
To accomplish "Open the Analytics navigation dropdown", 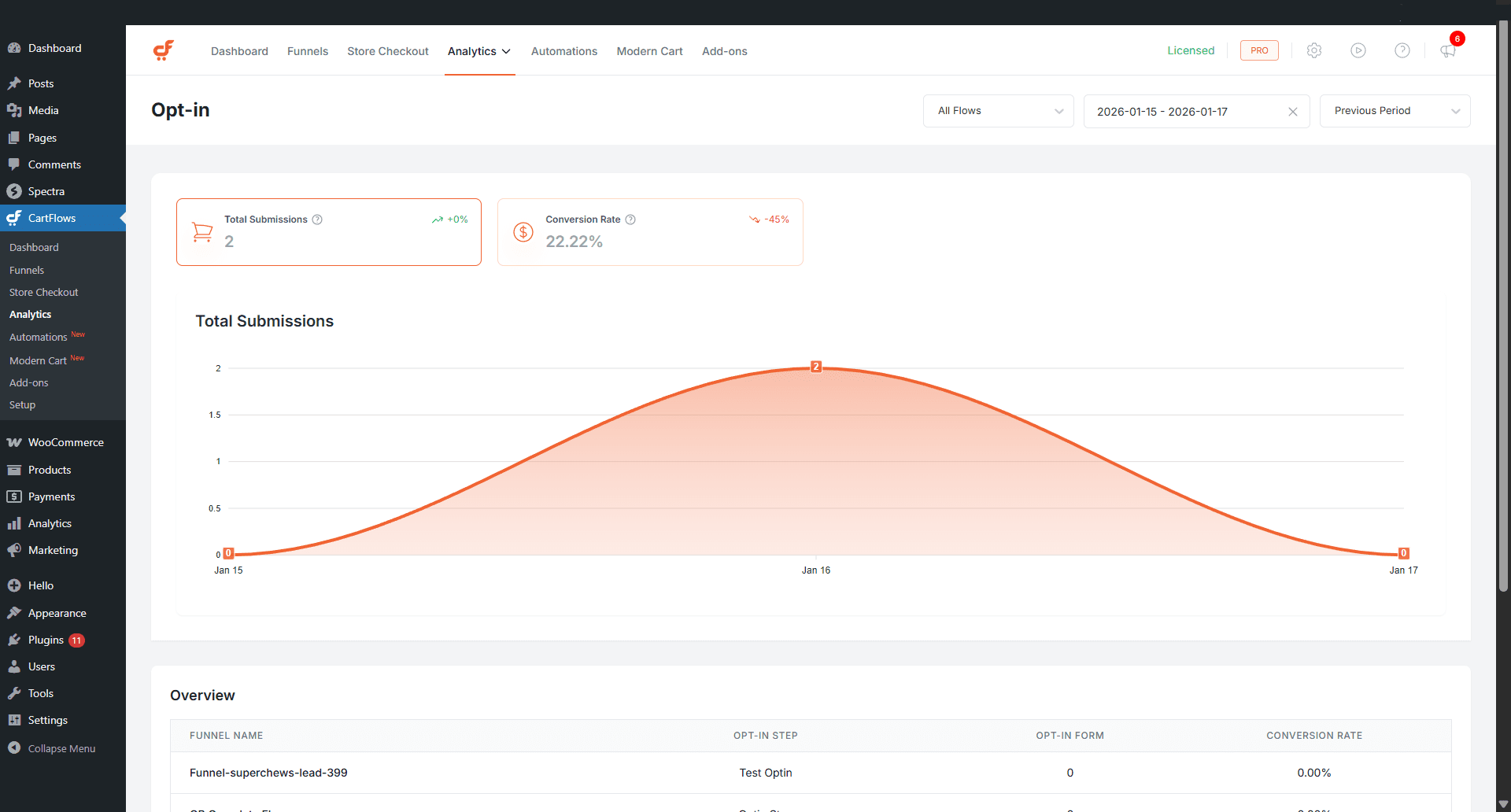I will click(479, 51).
